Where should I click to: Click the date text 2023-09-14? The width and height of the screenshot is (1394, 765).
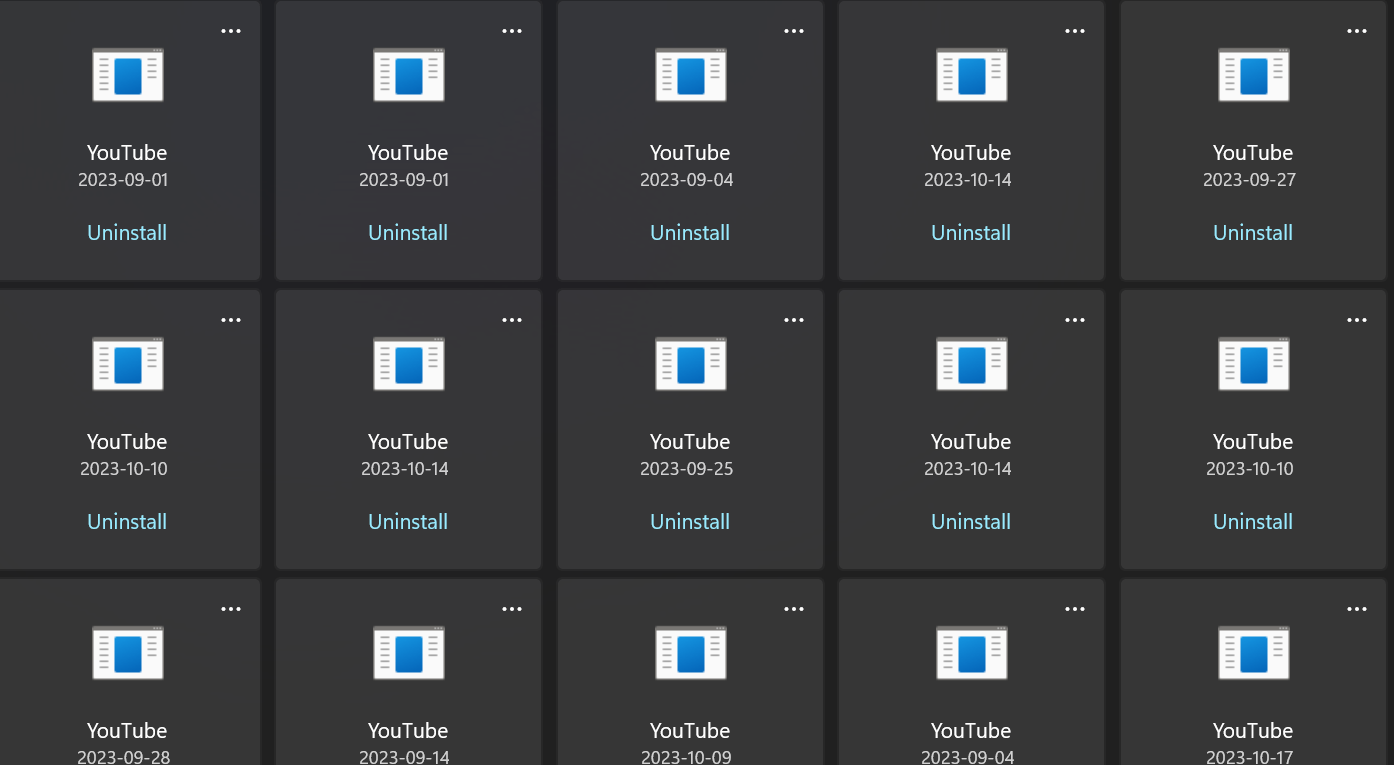[405, 757]
